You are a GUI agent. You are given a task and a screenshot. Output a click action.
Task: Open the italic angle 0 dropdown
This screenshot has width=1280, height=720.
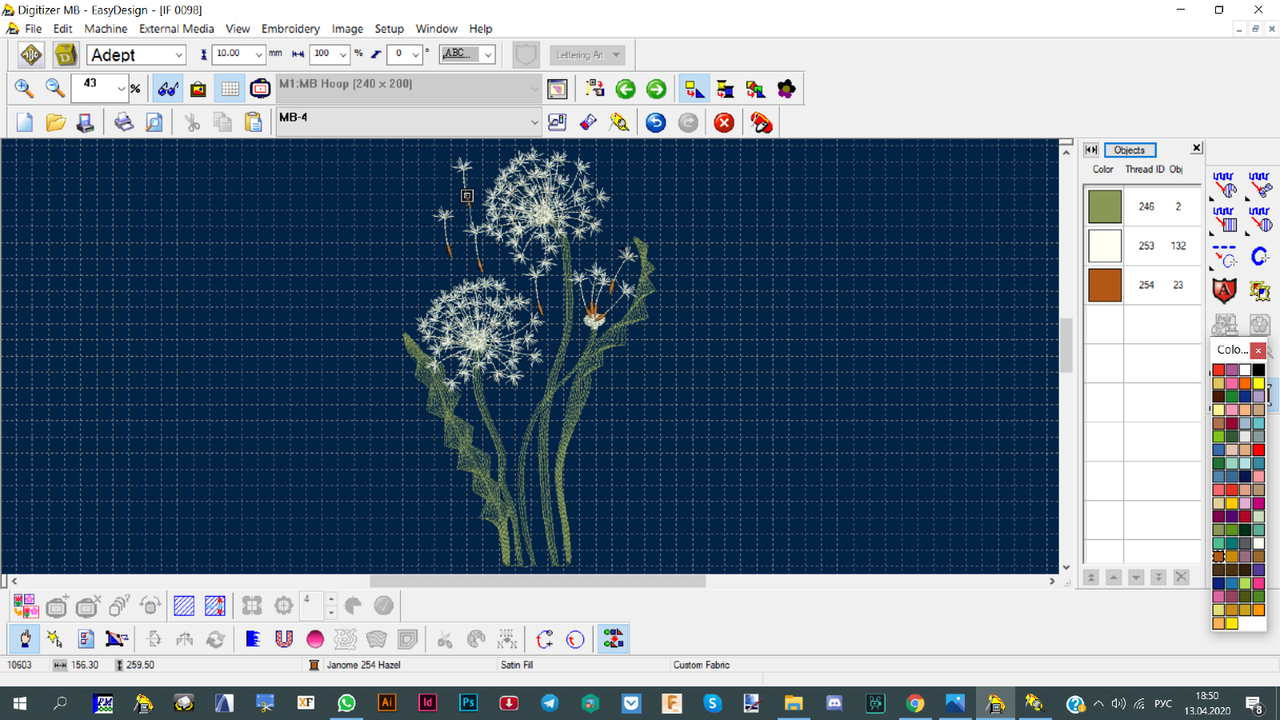(x=416, y=54)
